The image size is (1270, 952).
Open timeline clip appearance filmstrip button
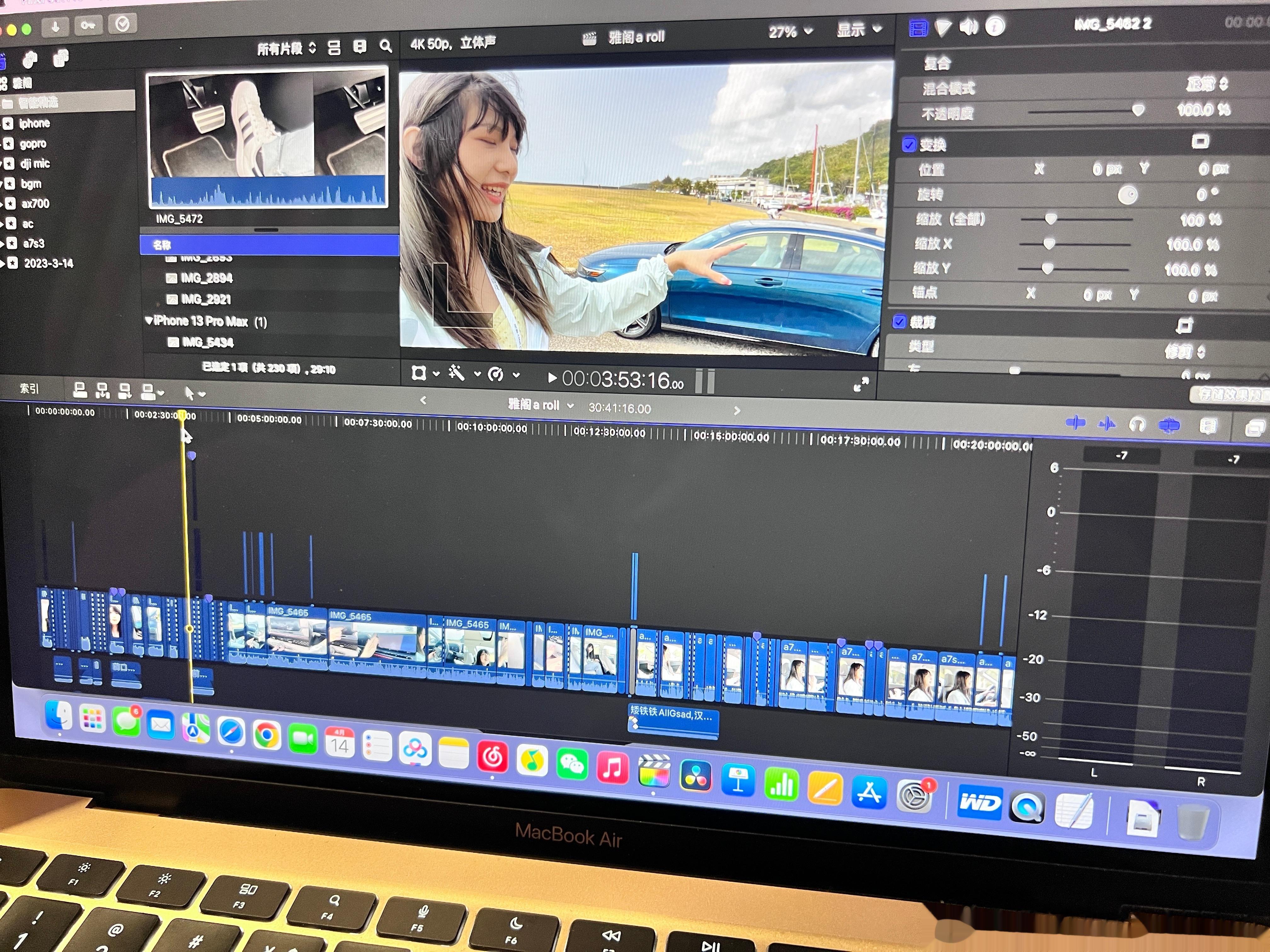click(x=1208, y=426)
